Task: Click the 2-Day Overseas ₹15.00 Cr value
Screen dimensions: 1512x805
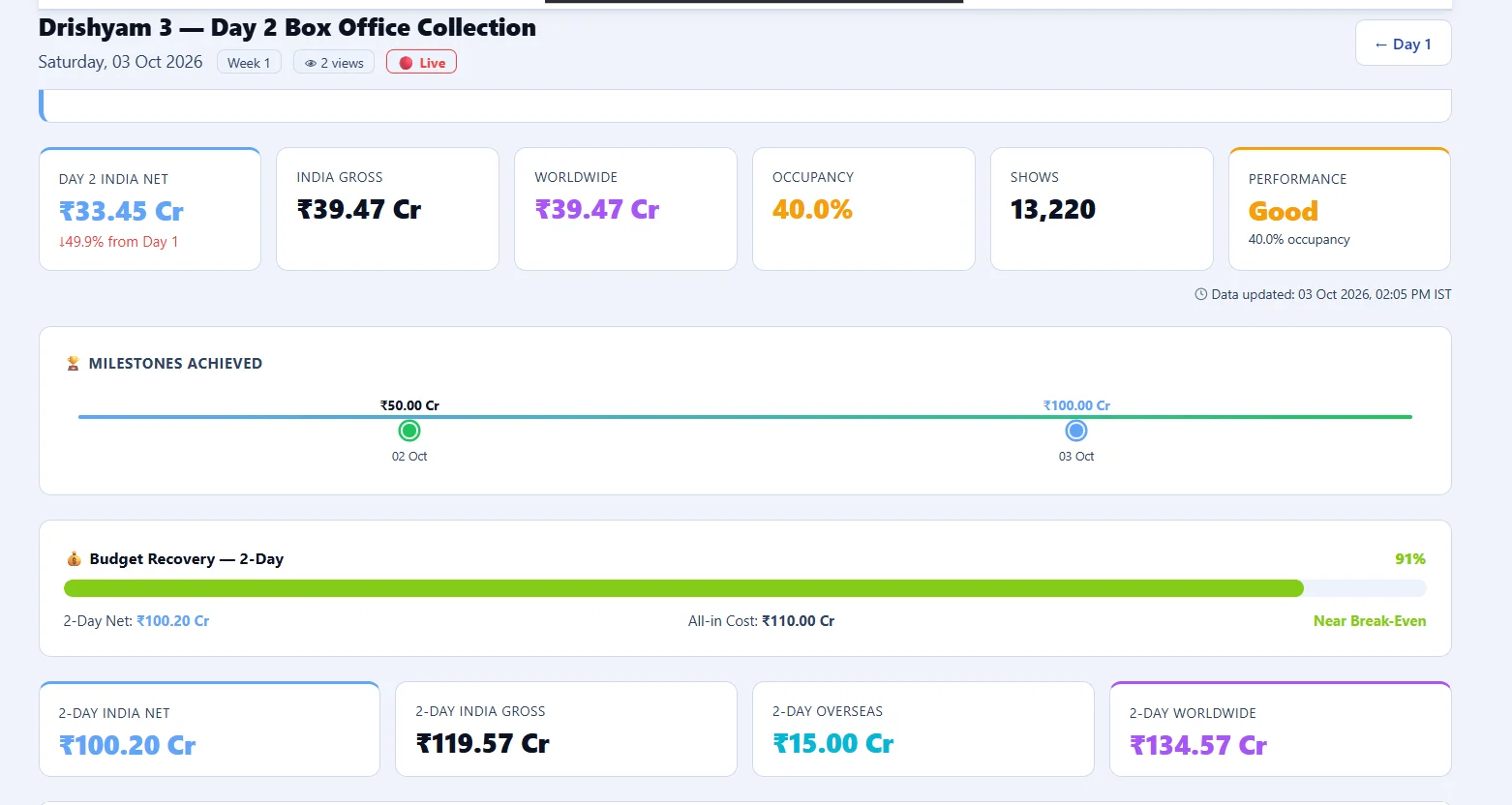Action: [833, 744]
